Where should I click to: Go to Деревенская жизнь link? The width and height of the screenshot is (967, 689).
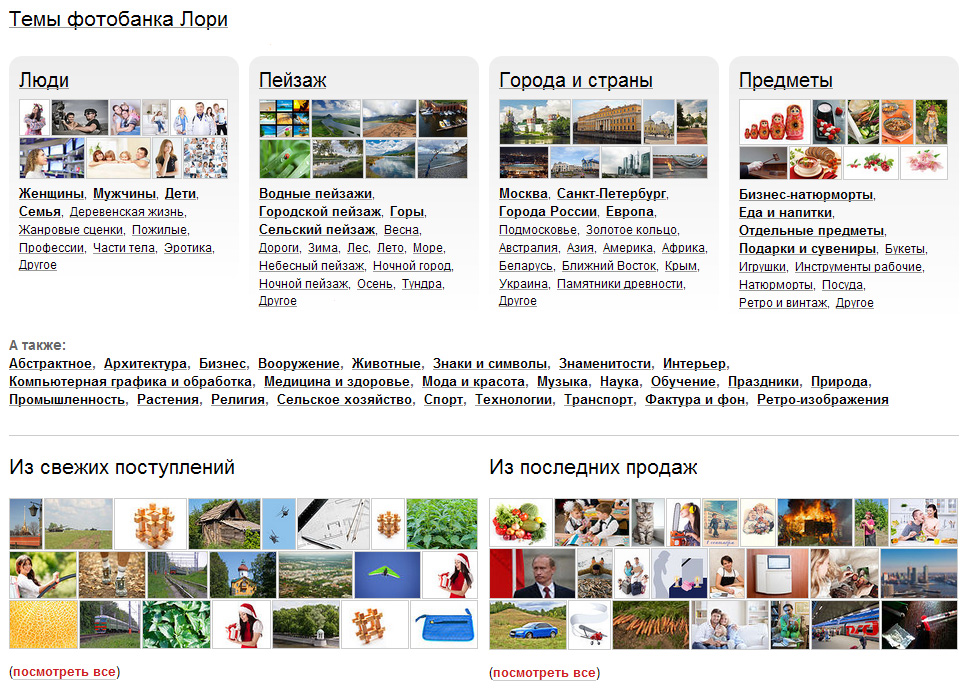pyautogui.click(x=126, y=212)
